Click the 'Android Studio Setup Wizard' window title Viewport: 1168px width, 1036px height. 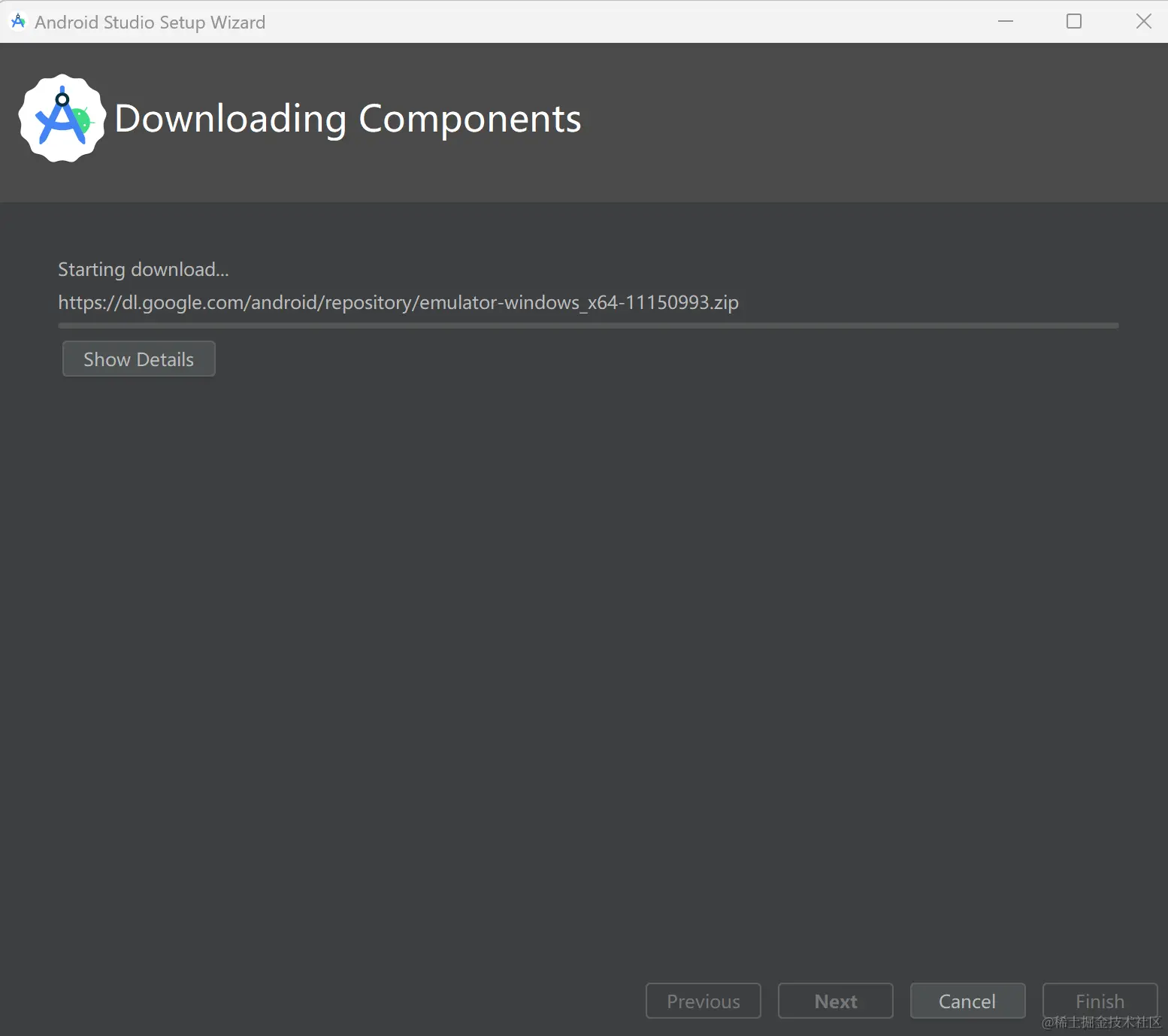tap(150, 23)
